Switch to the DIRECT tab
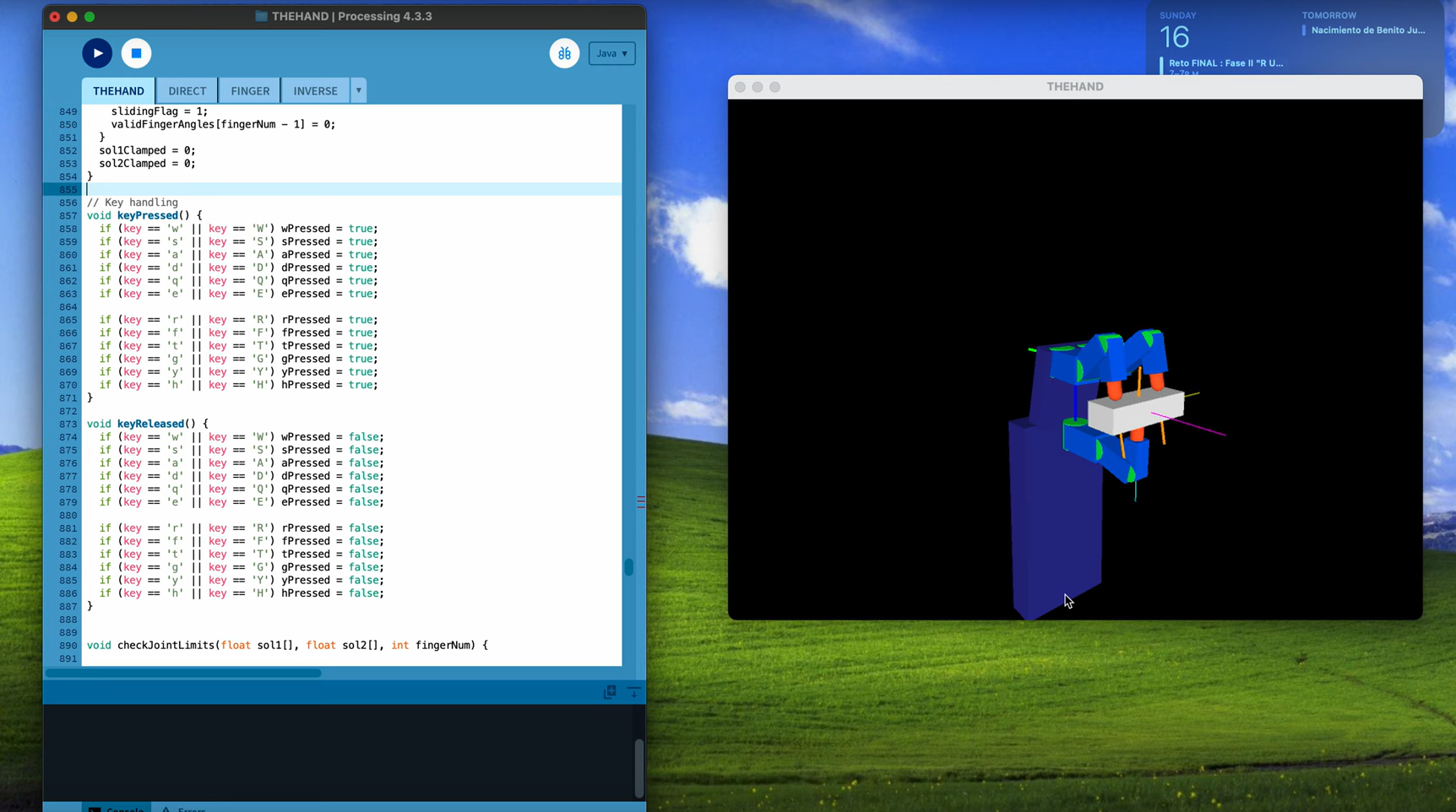 [187, 91]
